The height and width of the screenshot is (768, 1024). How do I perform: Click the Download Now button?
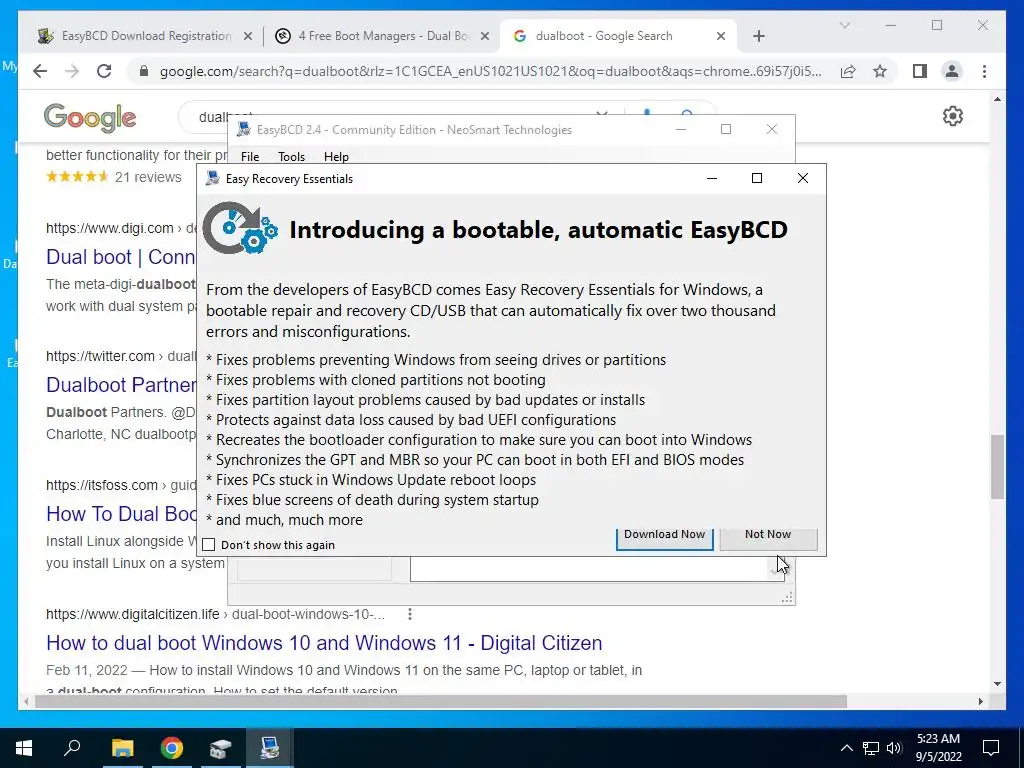[664, 537]
